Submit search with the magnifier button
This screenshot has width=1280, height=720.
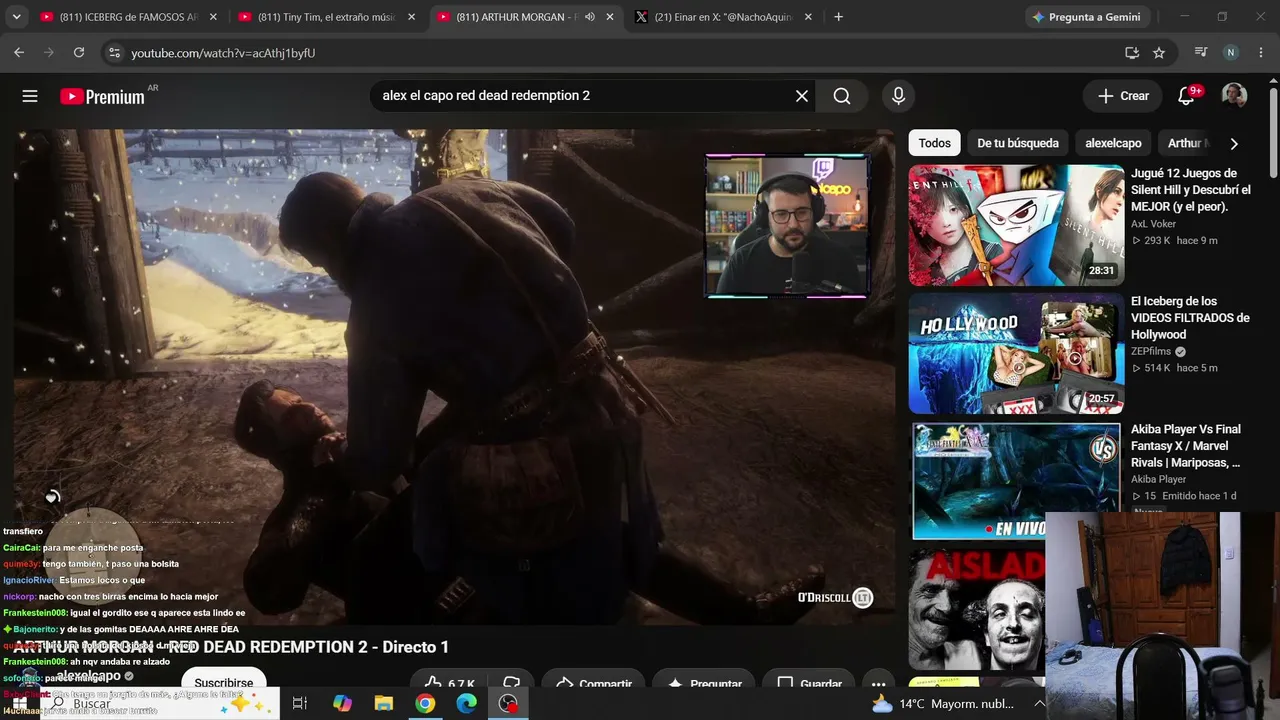(842, 96)
